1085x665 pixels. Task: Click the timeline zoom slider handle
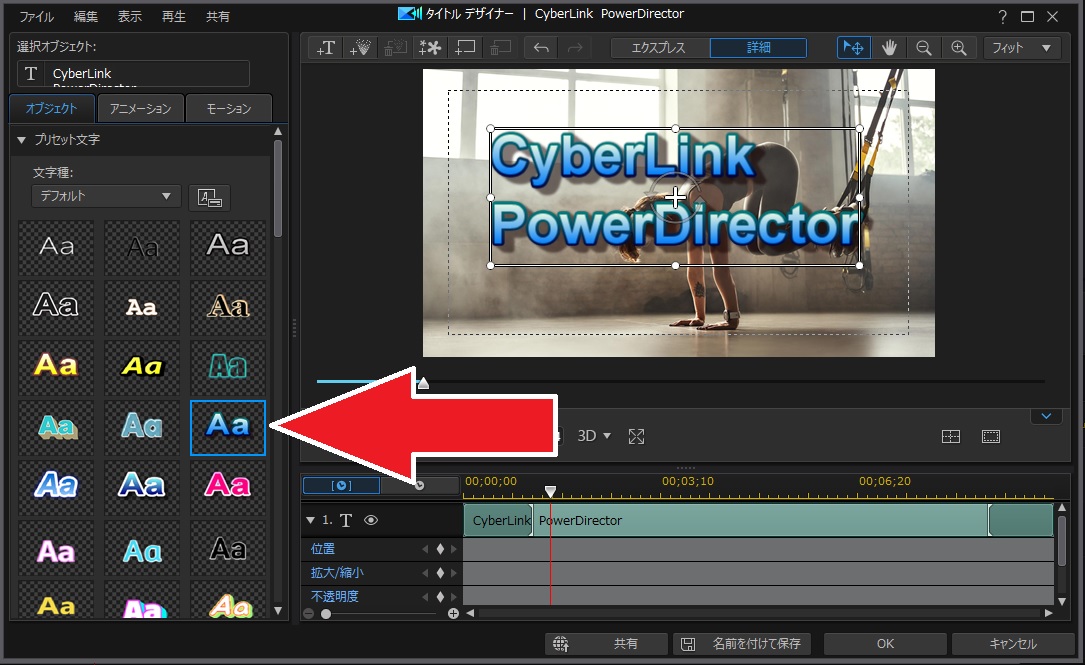(326, 613)
